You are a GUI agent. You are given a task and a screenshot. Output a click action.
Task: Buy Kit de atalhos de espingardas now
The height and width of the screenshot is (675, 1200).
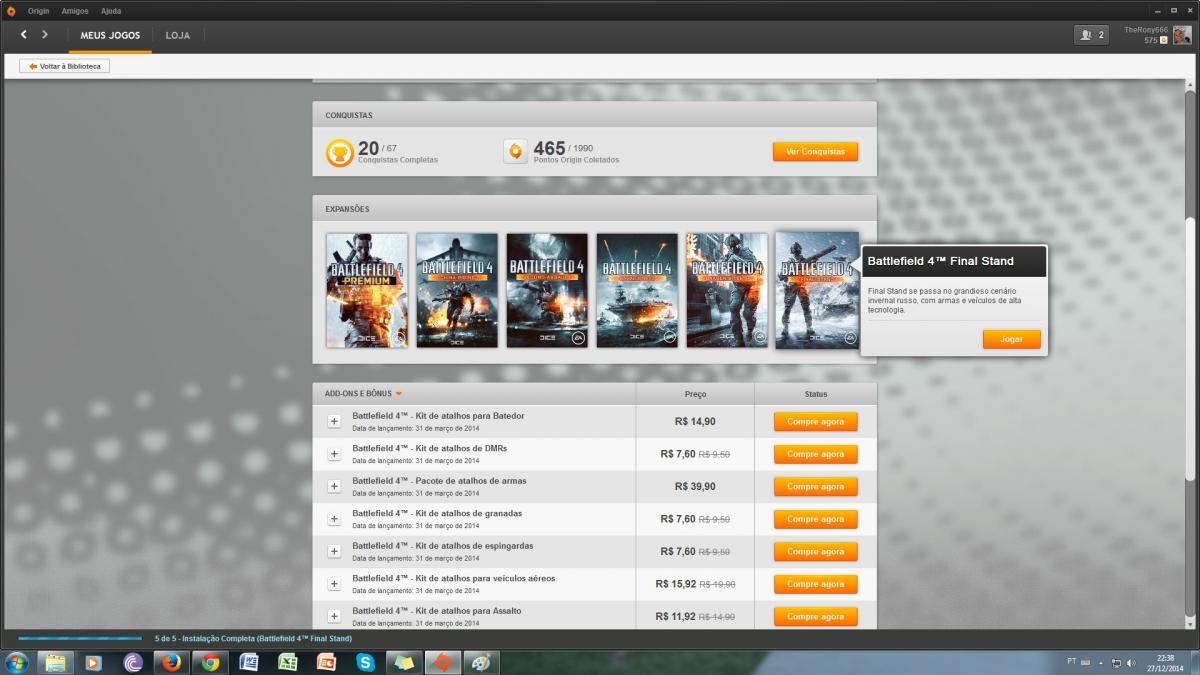(815, 552)
